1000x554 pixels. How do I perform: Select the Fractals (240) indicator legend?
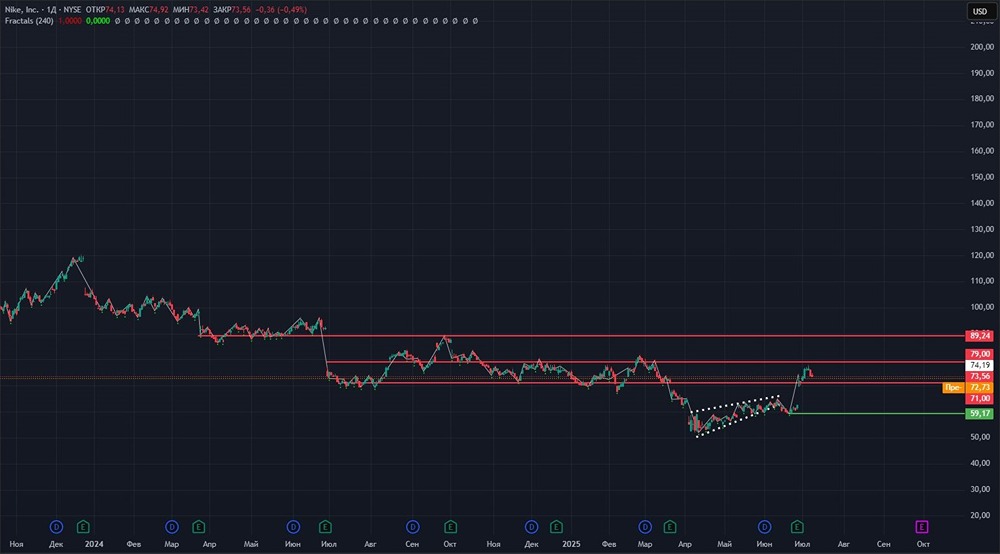27,20
